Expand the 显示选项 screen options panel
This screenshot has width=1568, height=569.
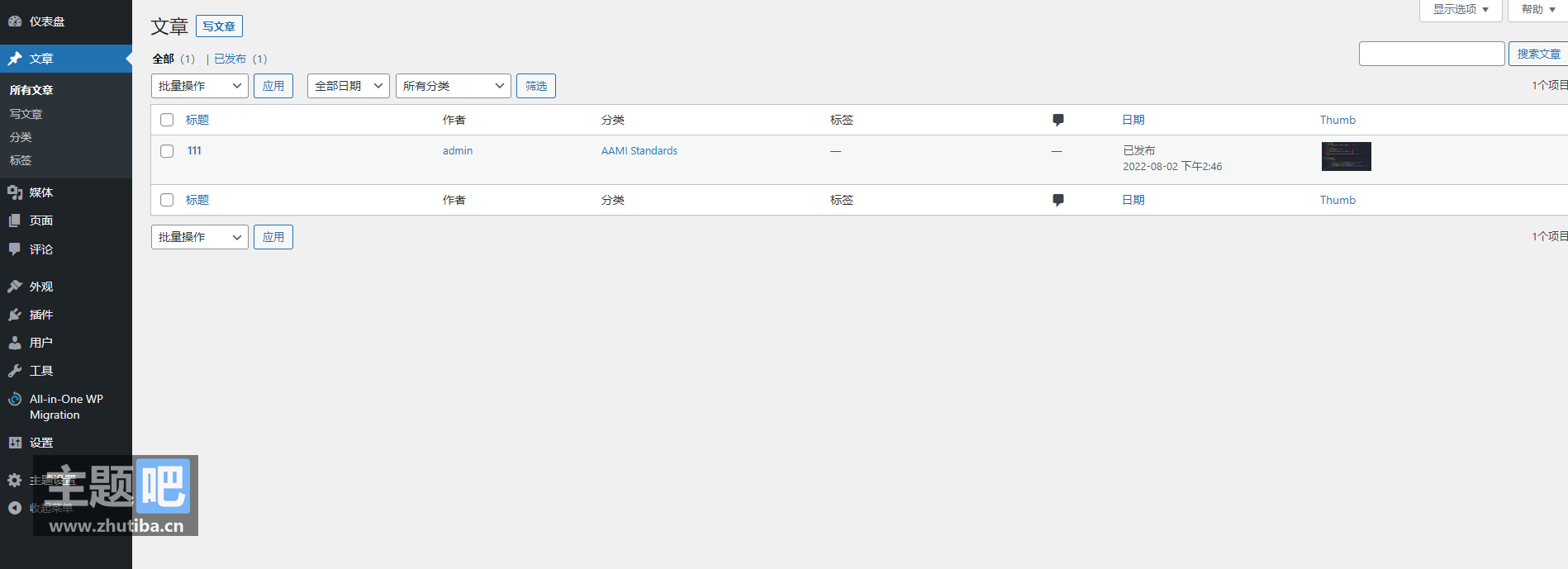click(1461, 10)
